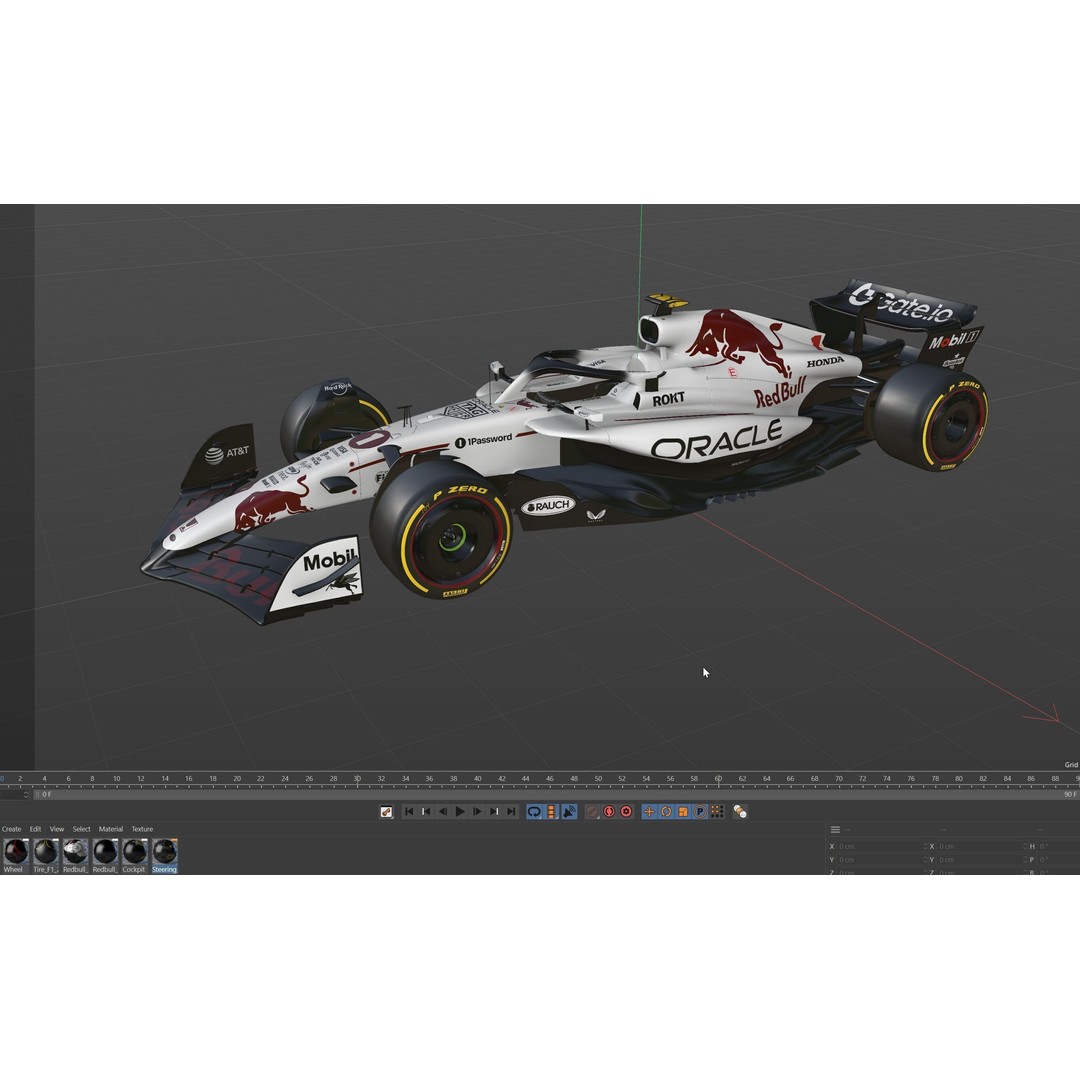The width and height of the screenshot is (1080, 1080).
Task: Toggle the loop playback mode
Action: coord(534,812)
